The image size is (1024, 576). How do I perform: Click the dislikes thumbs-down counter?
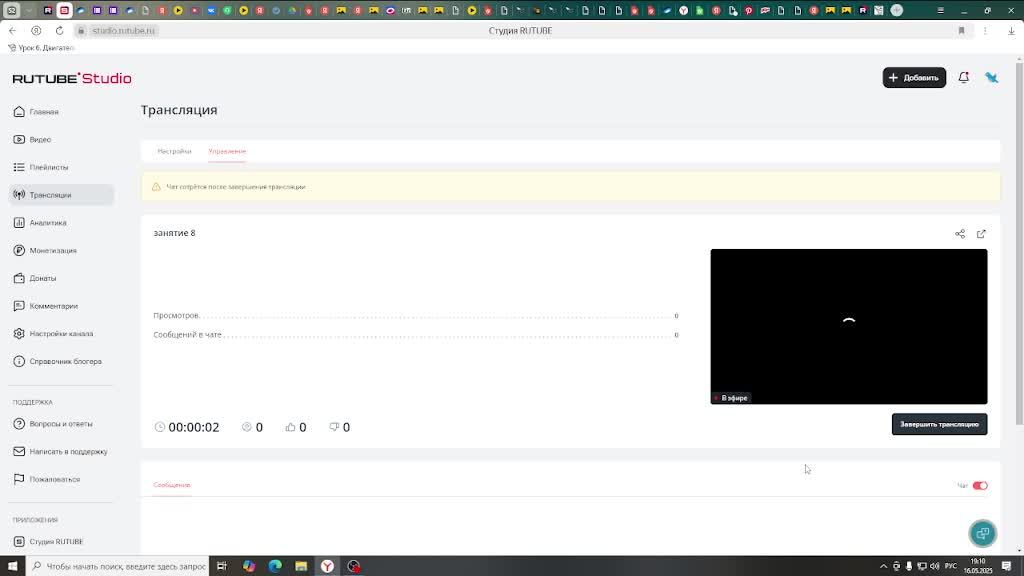click(340, 427)
